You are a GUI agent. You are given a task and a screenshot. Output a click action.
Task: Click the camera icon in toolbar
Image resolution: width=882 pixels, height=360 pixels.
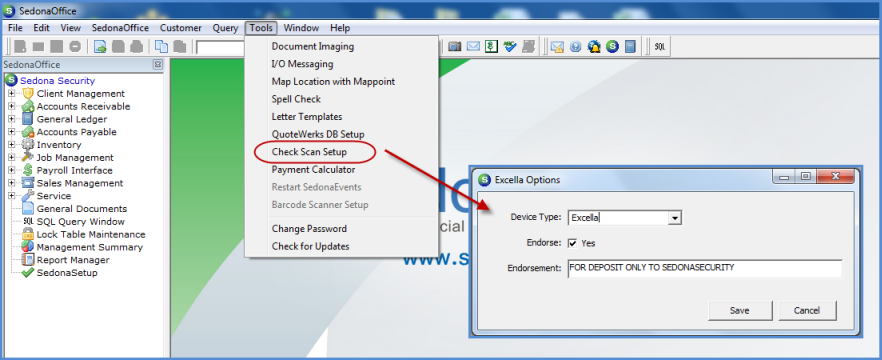click(455, 47)
